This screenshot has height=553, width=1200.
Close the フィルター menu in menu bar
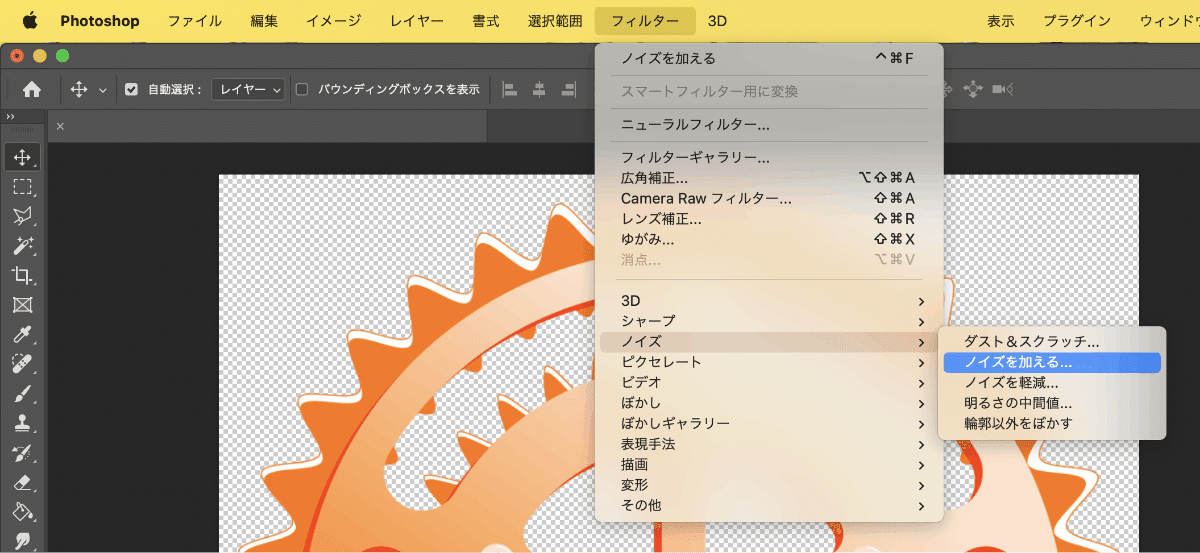[x=645, y=20]
